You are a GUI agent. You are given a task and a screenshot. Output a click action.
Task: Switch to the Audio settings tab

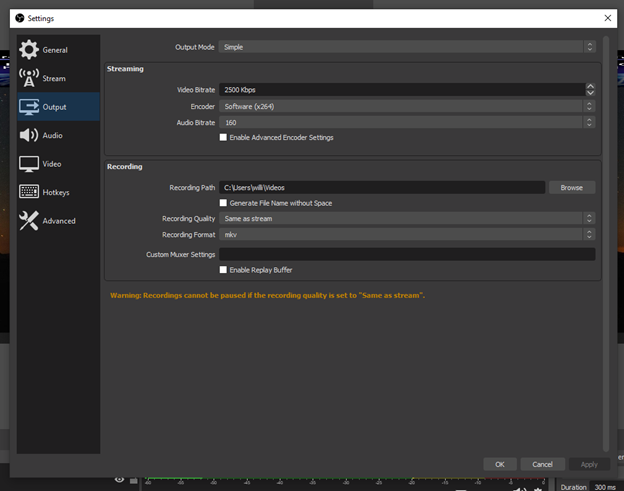53,135
